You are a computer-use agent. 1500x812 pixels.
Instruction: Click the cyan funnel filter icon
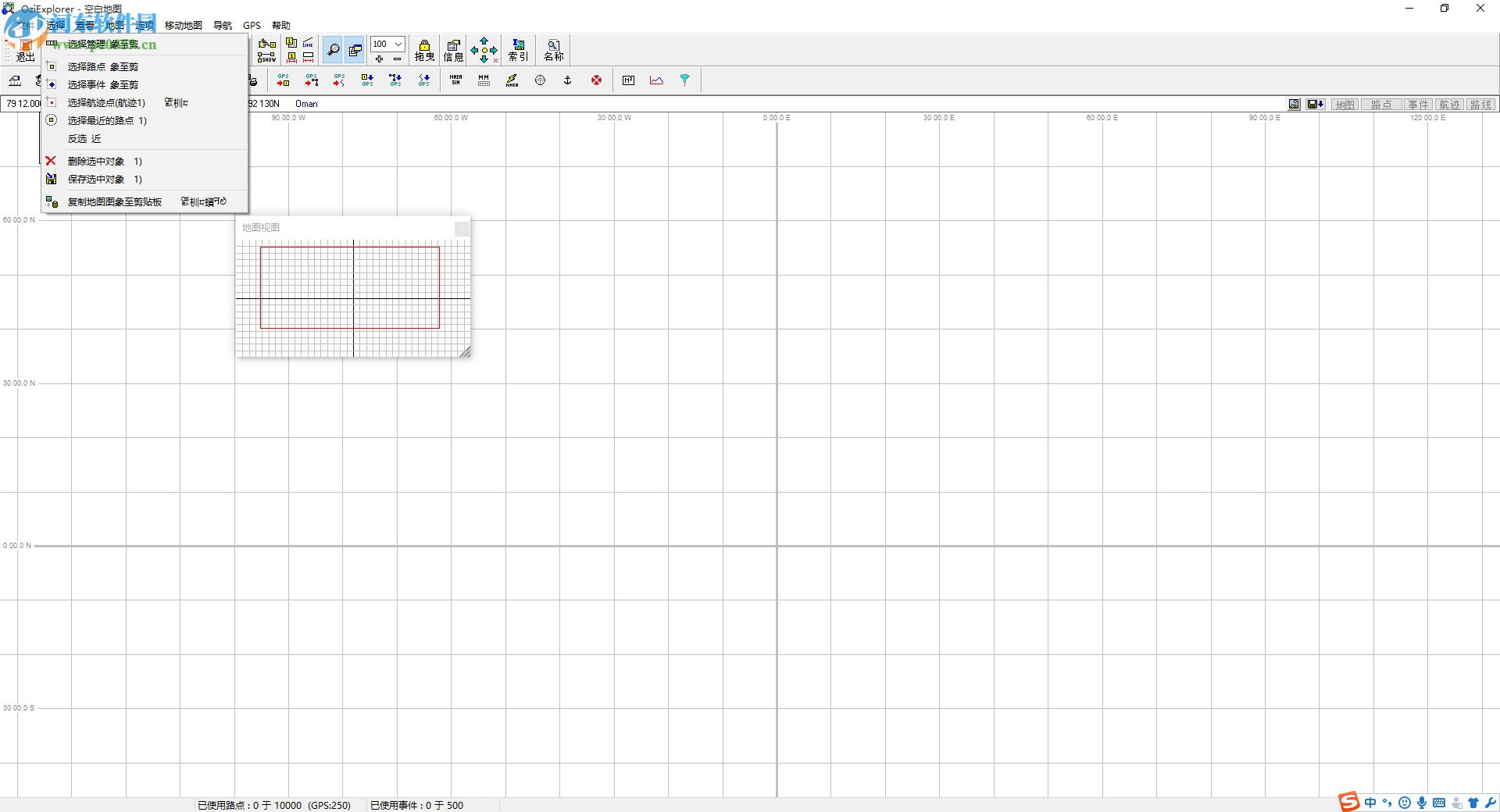point(684,80)
